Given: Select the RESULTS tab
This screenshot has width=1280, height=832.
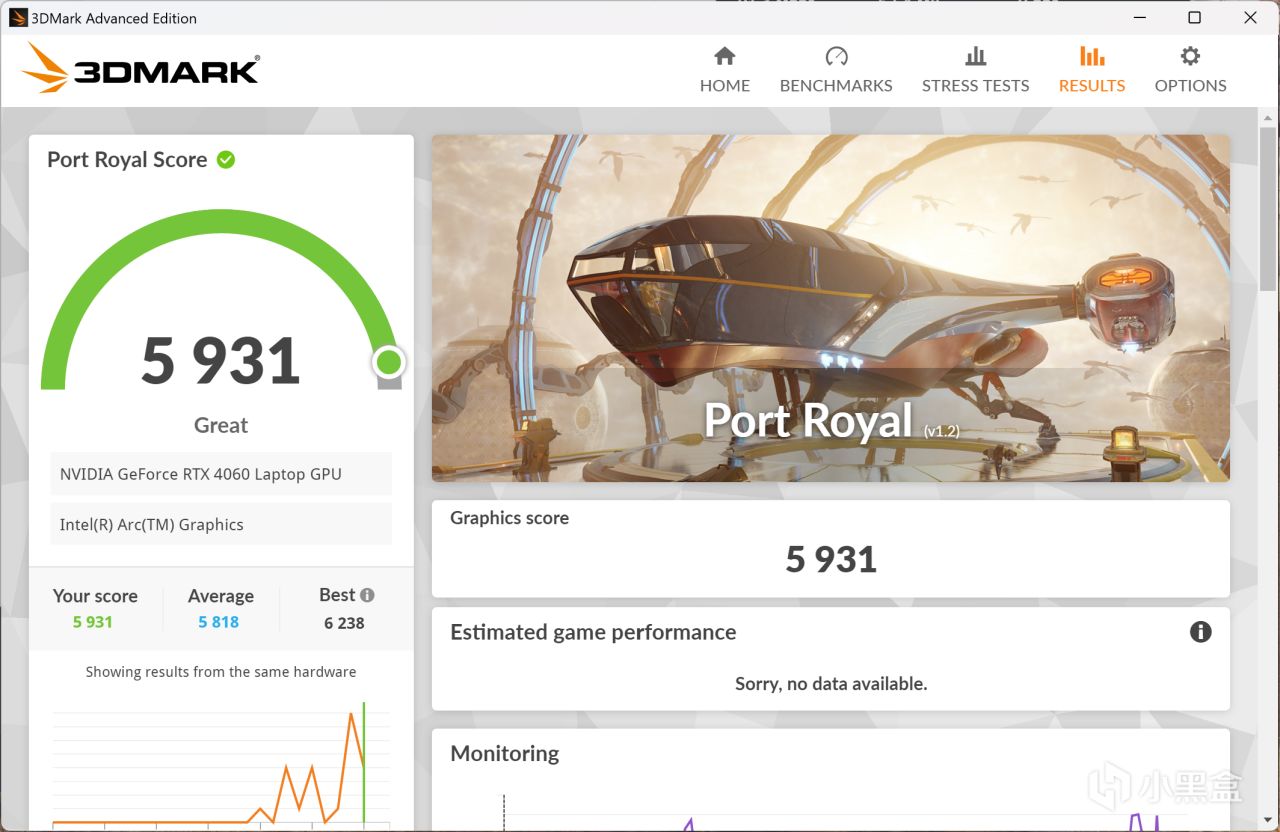Looking at the screenshot, I should (1092, 70).
